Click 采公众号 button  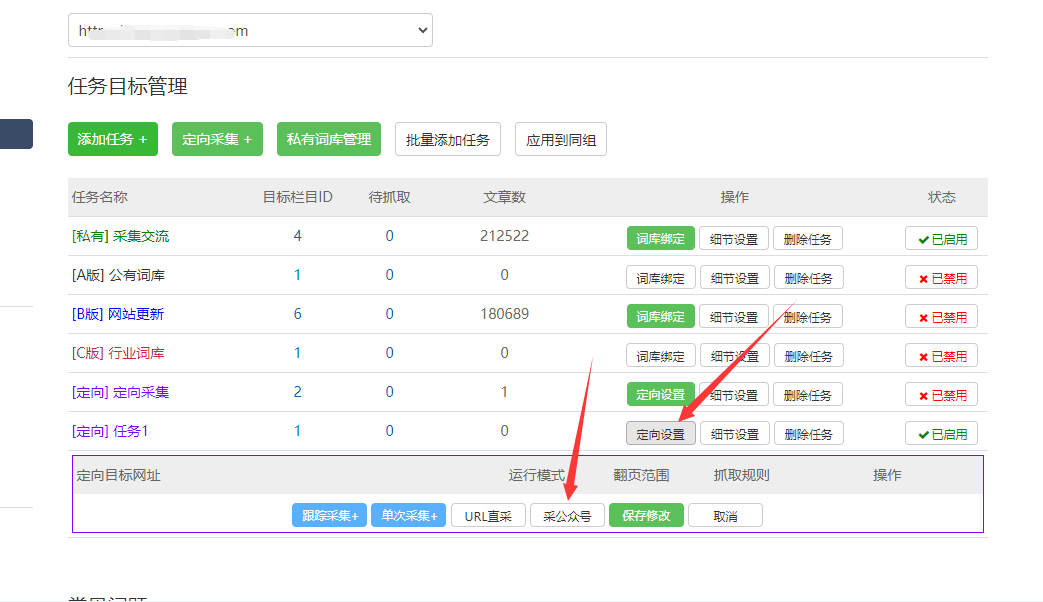coord(567,515)
